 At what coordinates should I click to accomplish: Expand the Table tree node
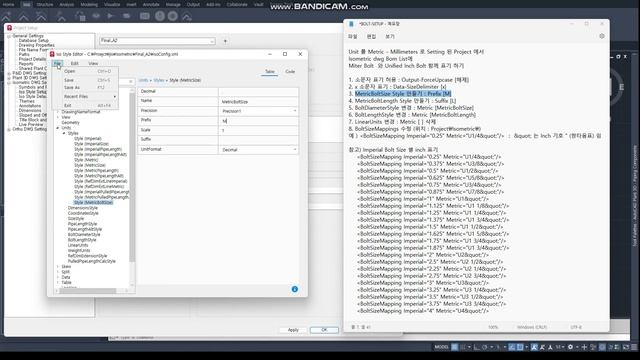tap(58, 282)
